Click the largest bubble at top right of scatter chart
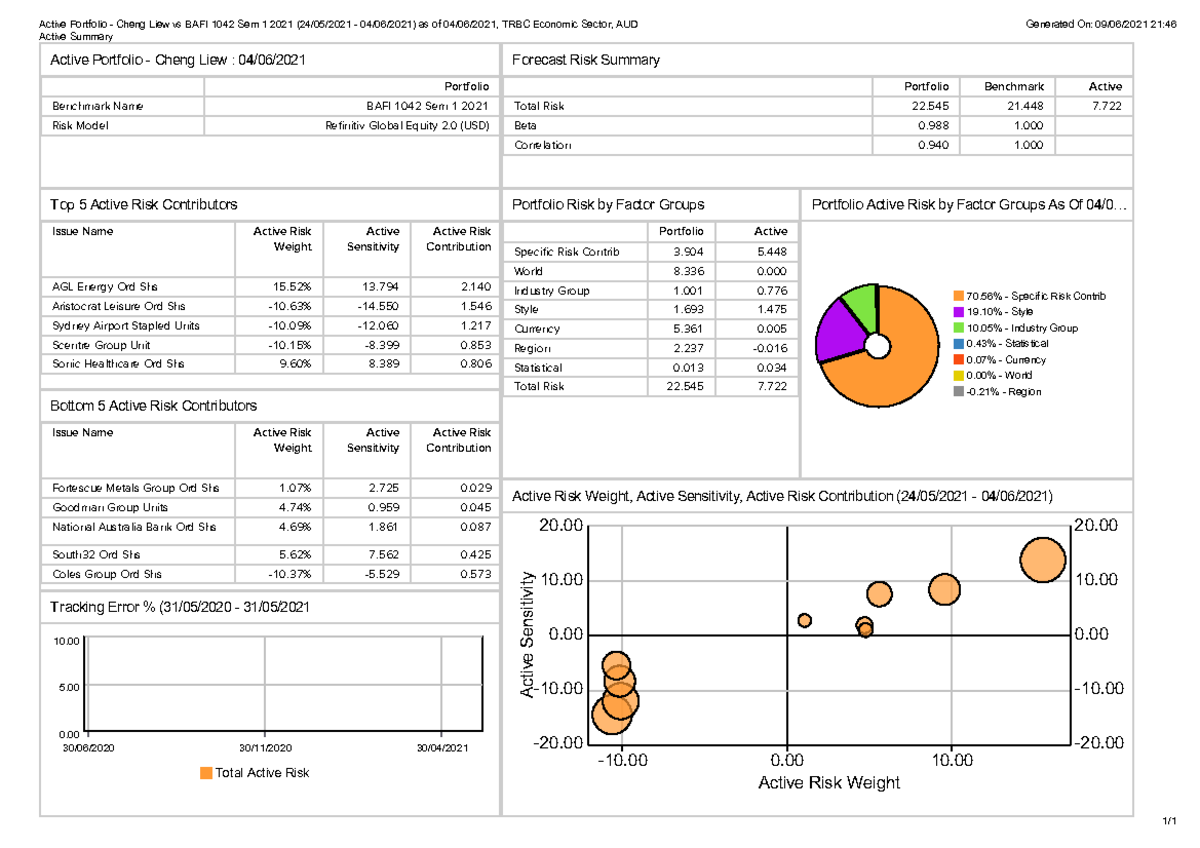The width and height of the screenshot is (1200, 848). click(x=1043, y=559)
